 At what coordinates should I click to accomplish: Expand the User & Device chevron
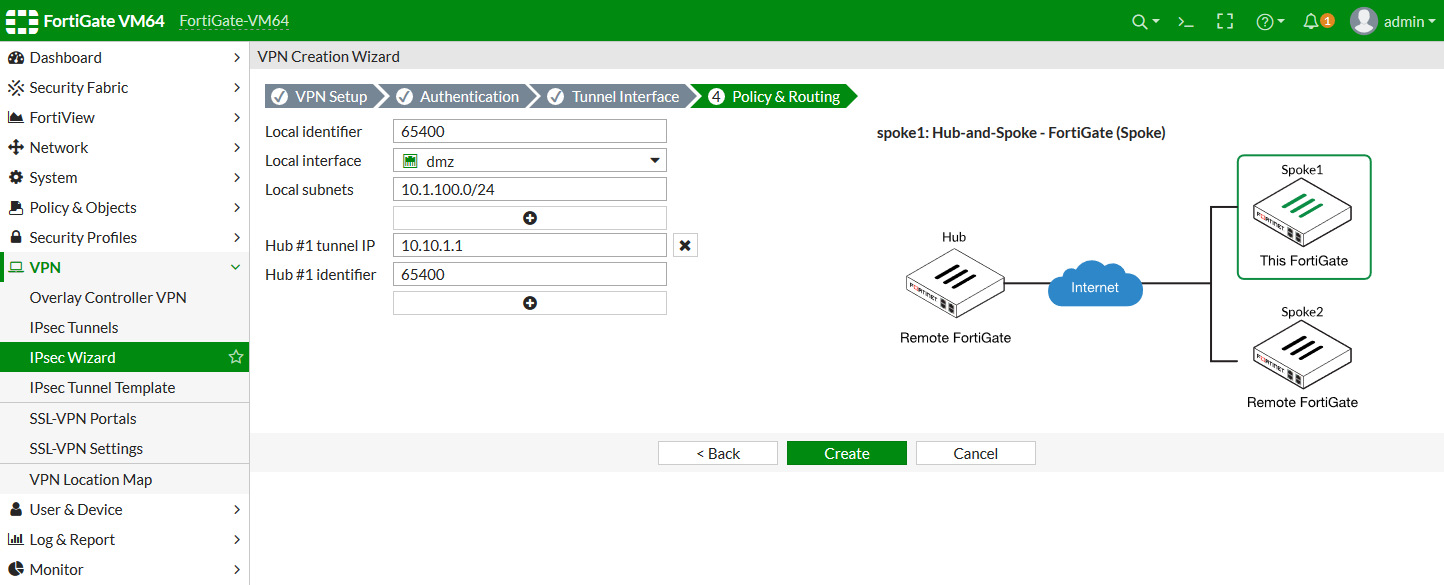(x=237, y=510)
